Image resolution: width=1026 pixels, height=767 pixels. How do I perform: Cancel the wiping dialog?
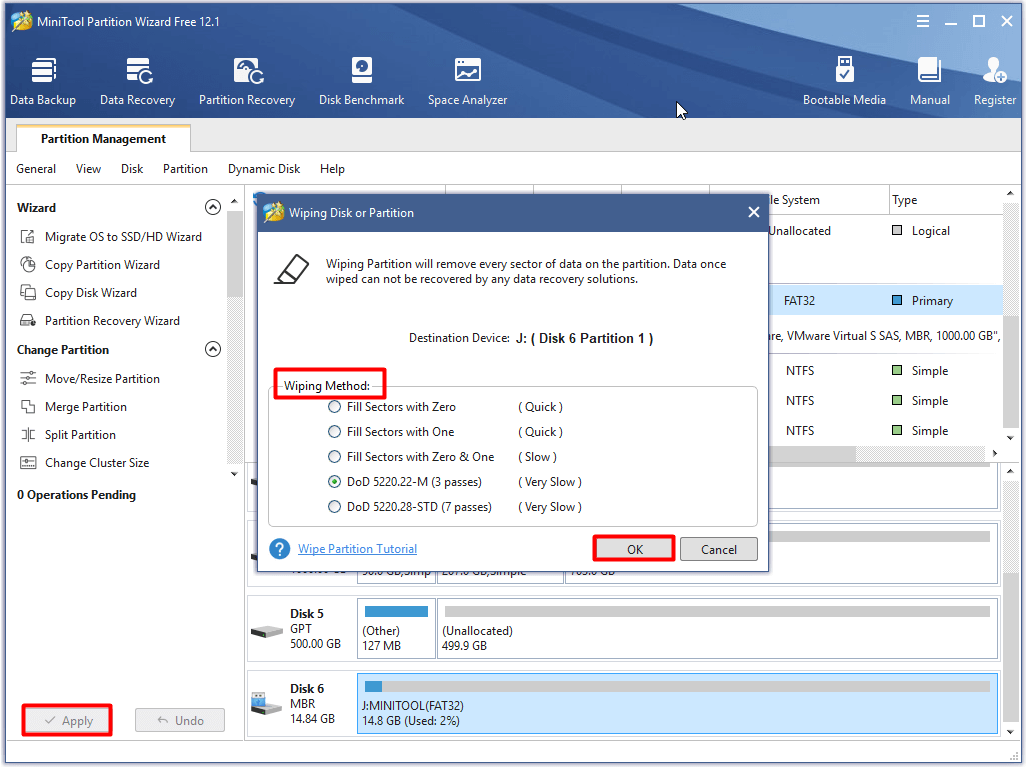click(x=718, y=549)
